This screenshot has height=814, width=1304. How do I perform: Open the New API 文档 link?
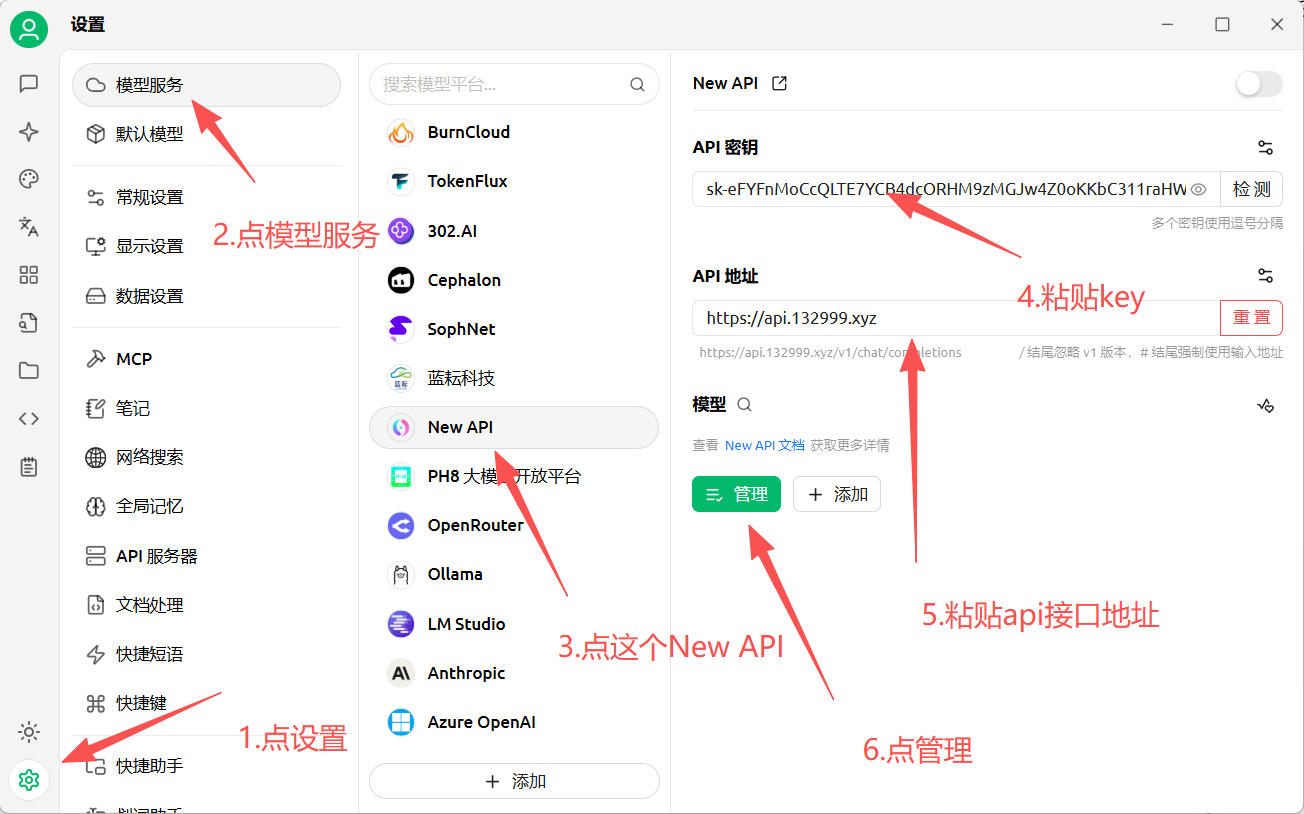tap(764, 445)
